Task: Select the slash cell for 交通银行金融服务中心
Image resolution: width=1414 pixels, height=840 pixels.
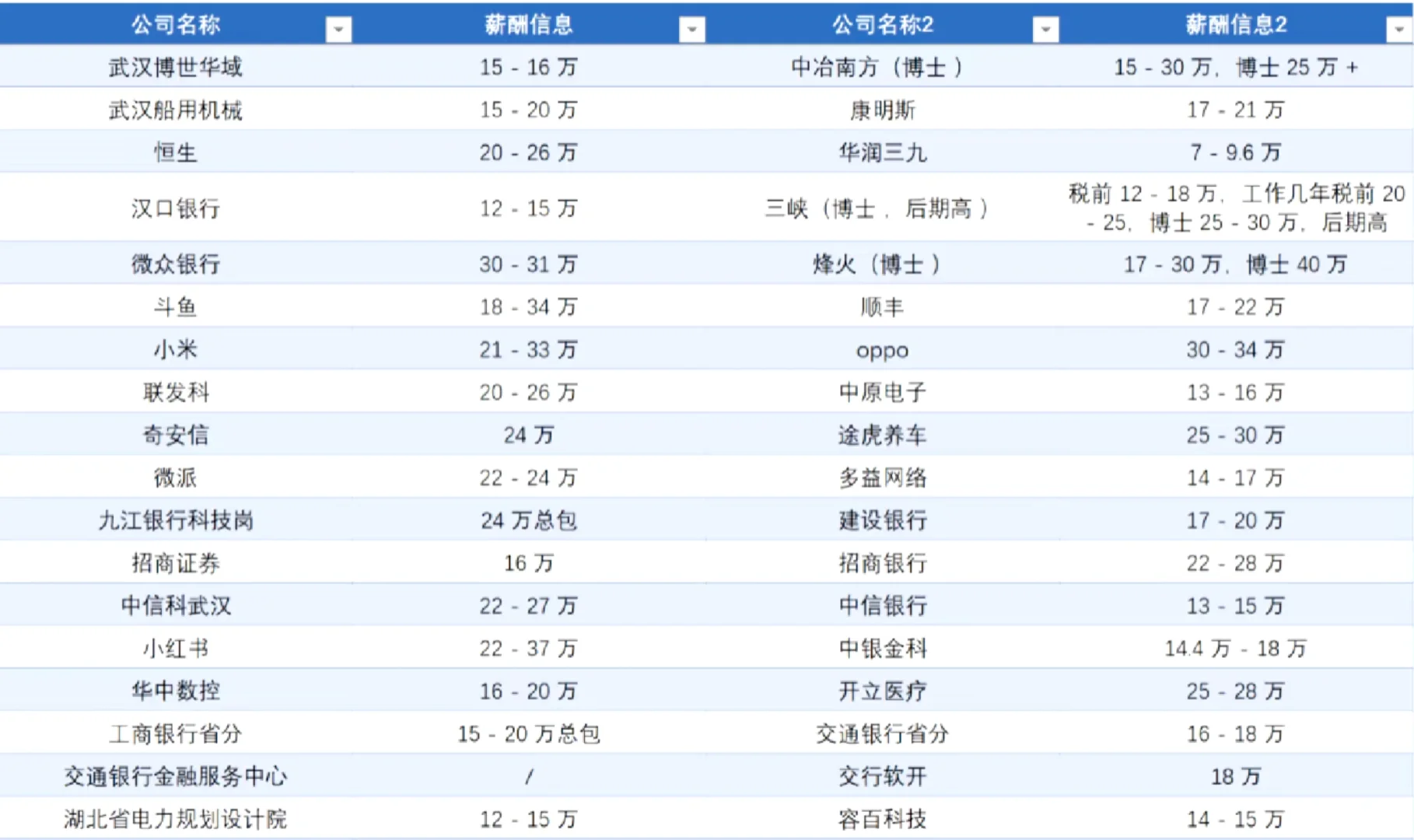Action: click(x=529, y=776)
